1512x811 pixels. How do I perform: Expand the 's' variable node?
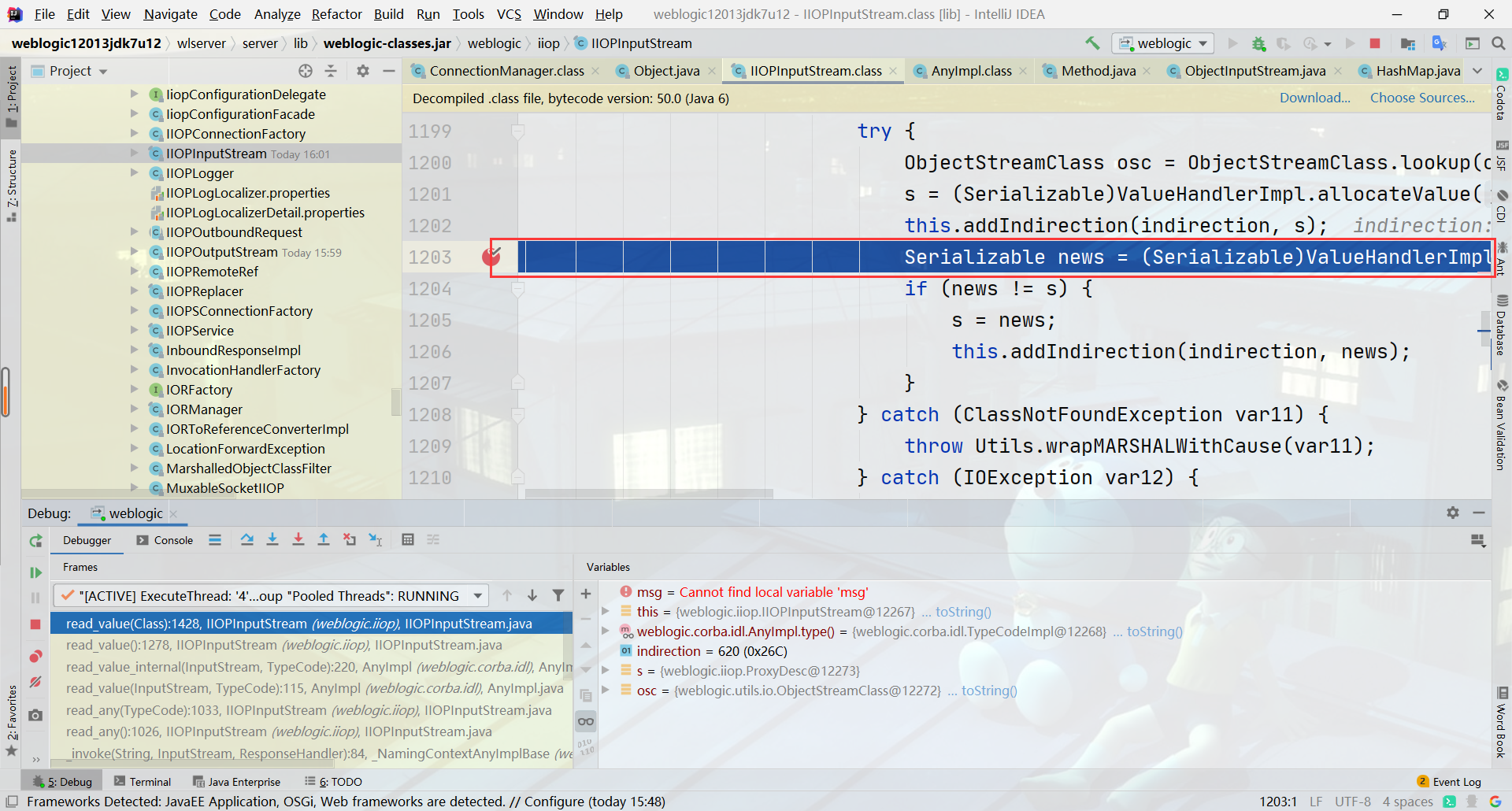pyautogui.click(x=606, y=670)
